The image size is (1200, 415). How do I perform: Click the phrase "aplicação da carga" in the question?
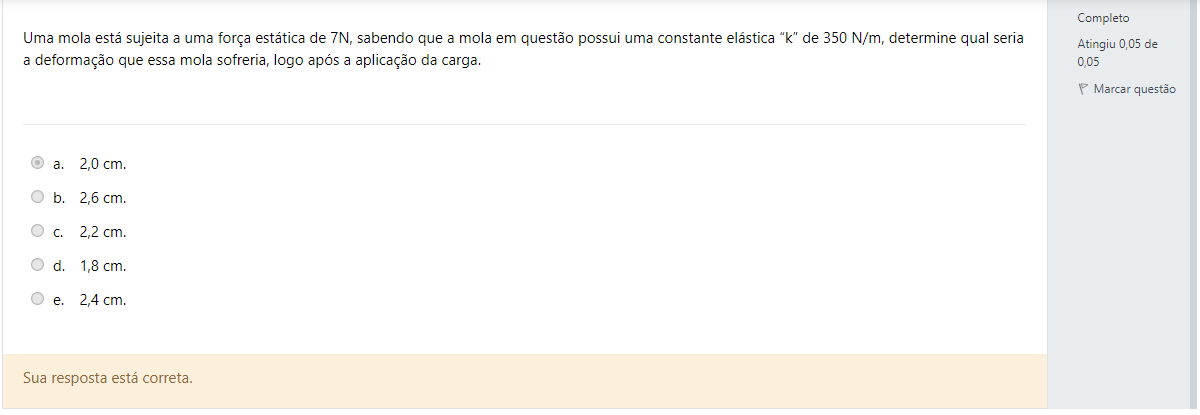coord(420,60)
